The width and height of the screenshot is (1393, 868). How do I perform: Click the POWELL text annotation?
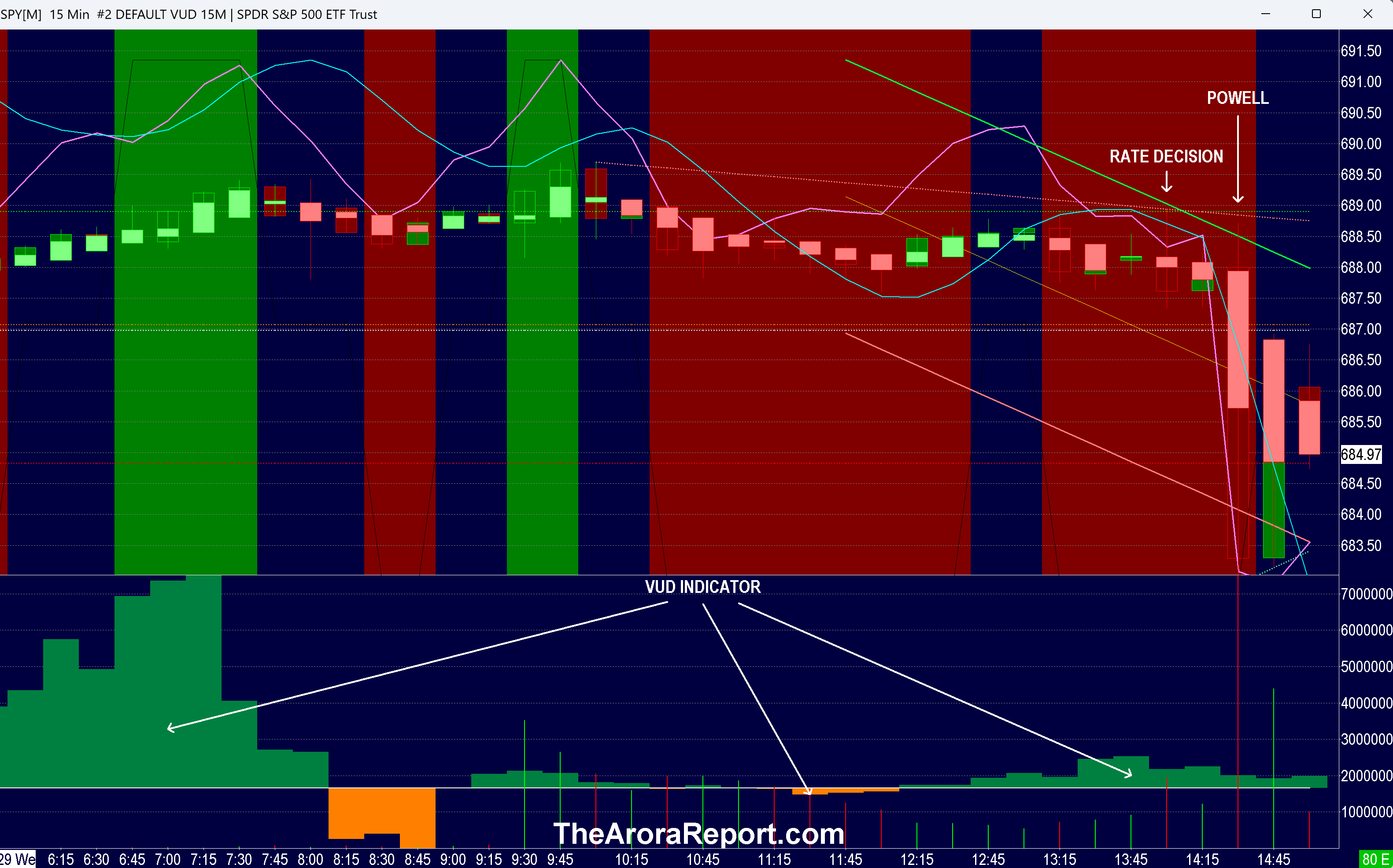tap(1238, 98)
